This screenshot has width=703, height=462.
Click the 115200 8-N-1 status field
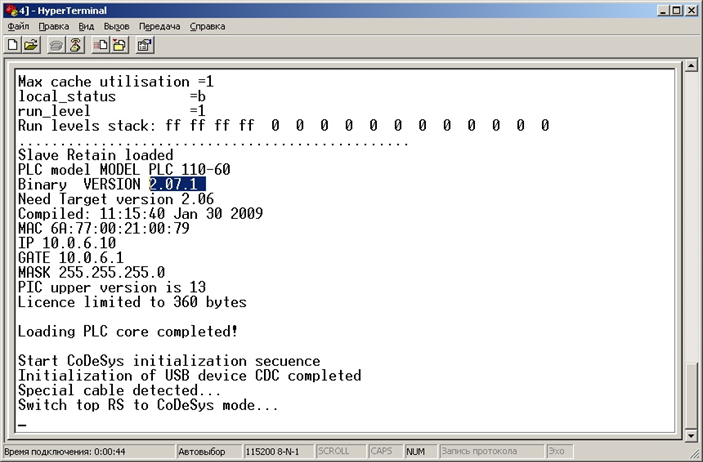(277, 452)
